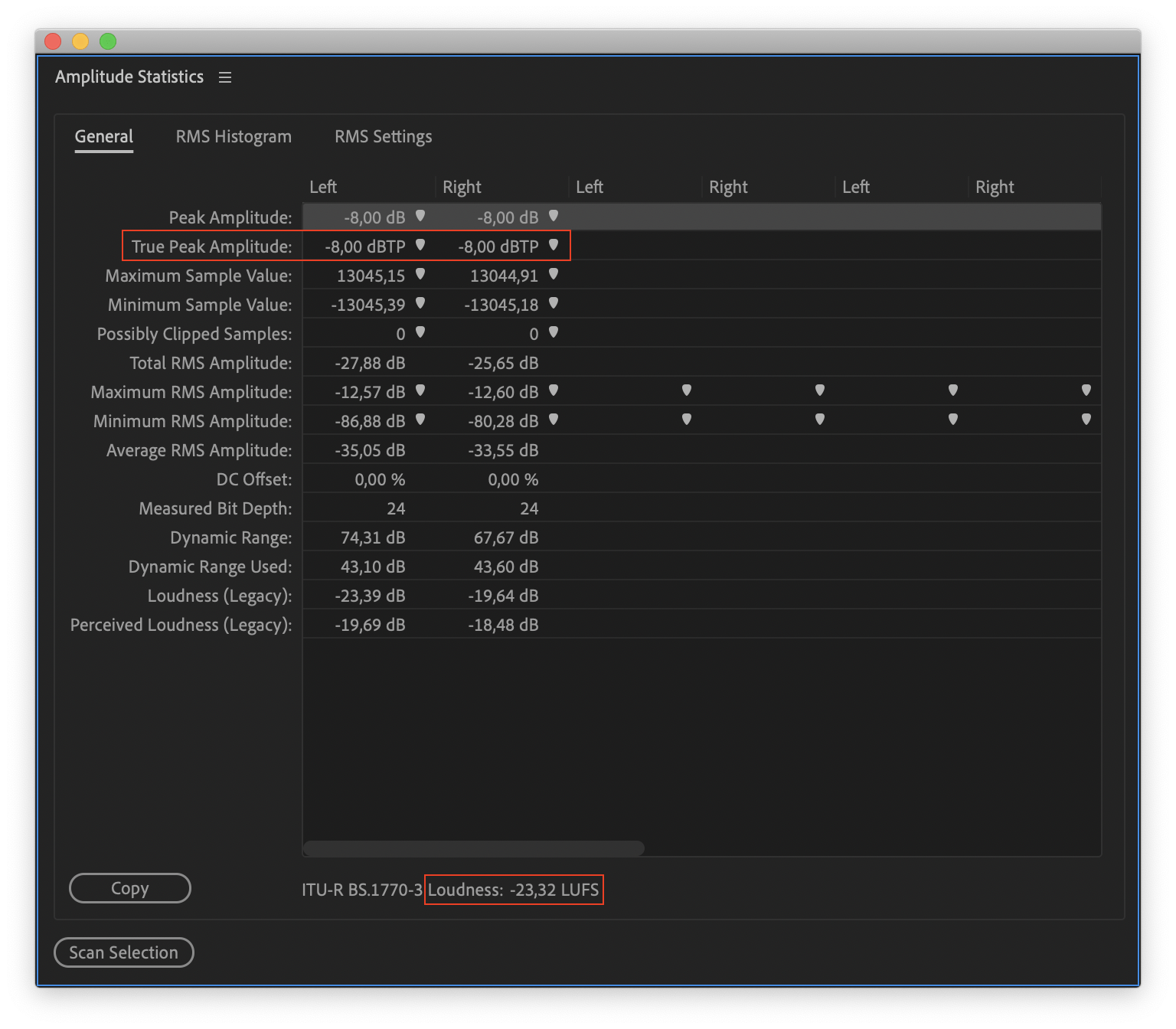Click Dynamic Range Used value 43,10 dB
The image size is (1176, 1029).
point(373,567)
